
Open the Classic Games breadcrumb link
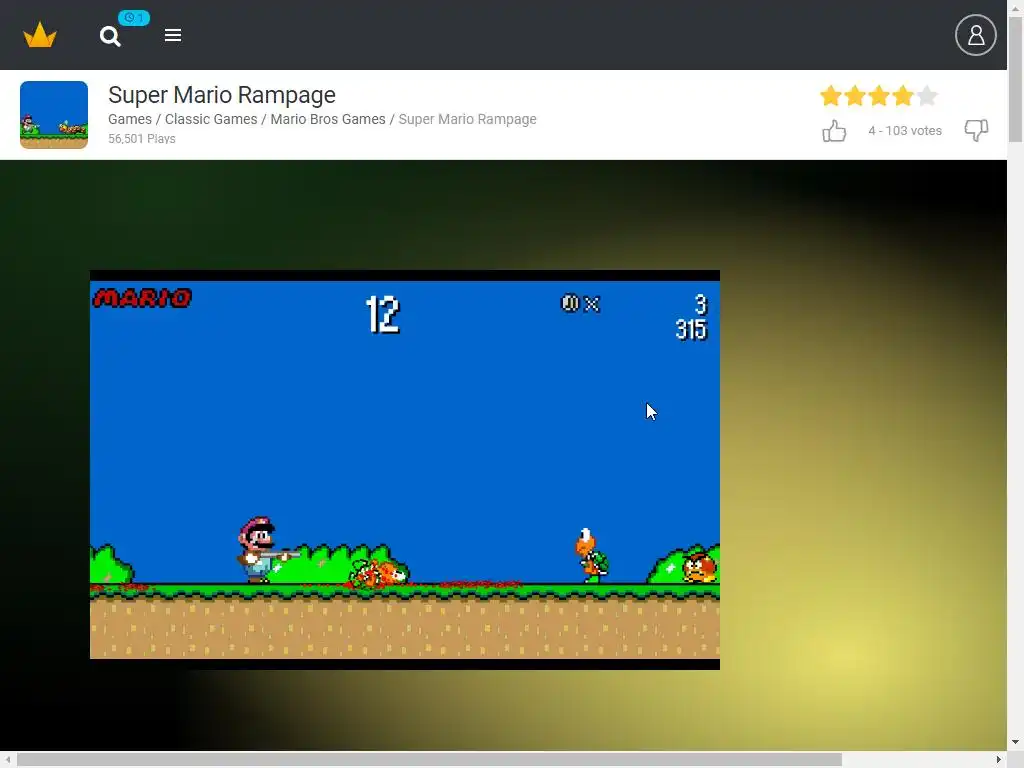pyautogui.click(x=211, y=119)
